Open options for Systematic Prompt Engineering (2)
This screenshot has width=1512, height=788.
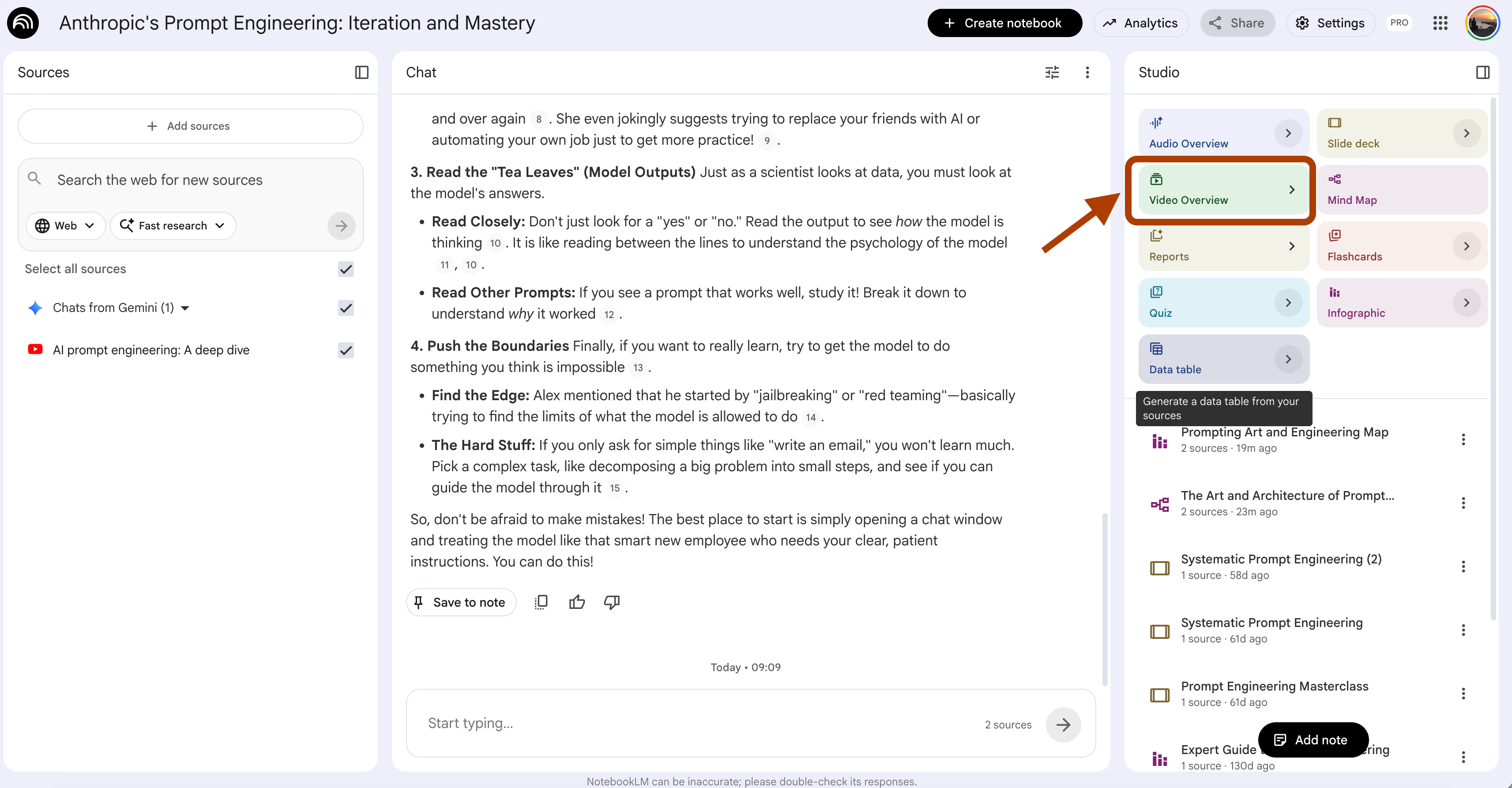click(x=1463, y=566)
